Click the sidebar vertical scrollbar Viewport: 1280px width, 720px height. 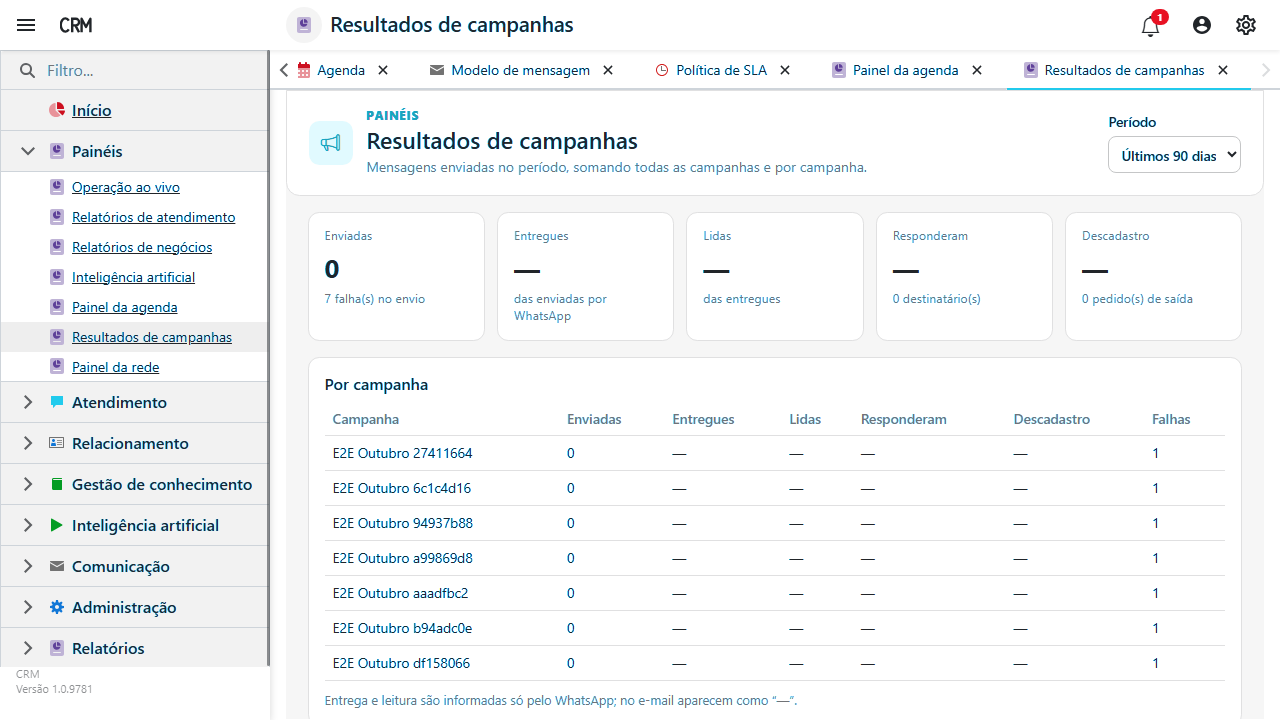(x=268, y=358)
